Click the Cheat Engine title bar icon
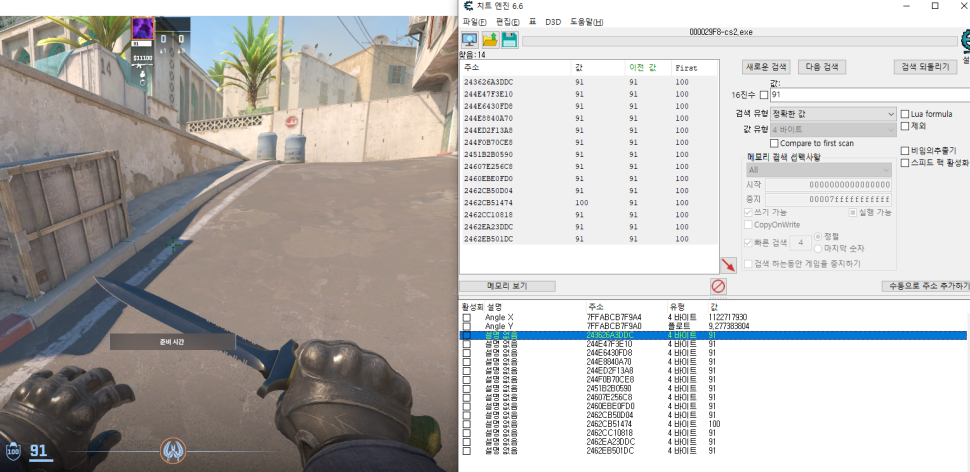The width and height of the screenshot is (970, 472). tap(469, 6)
